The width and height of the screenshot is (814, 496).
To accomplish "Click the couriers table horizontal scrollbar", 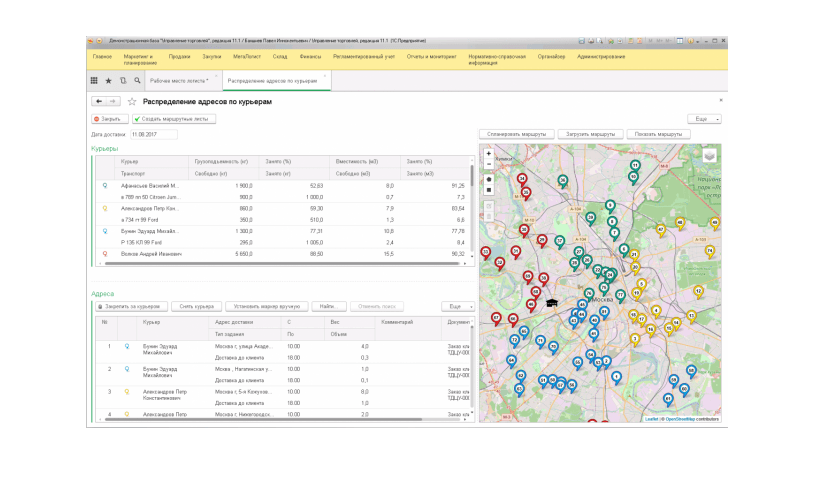I will (x=282, y=264).
